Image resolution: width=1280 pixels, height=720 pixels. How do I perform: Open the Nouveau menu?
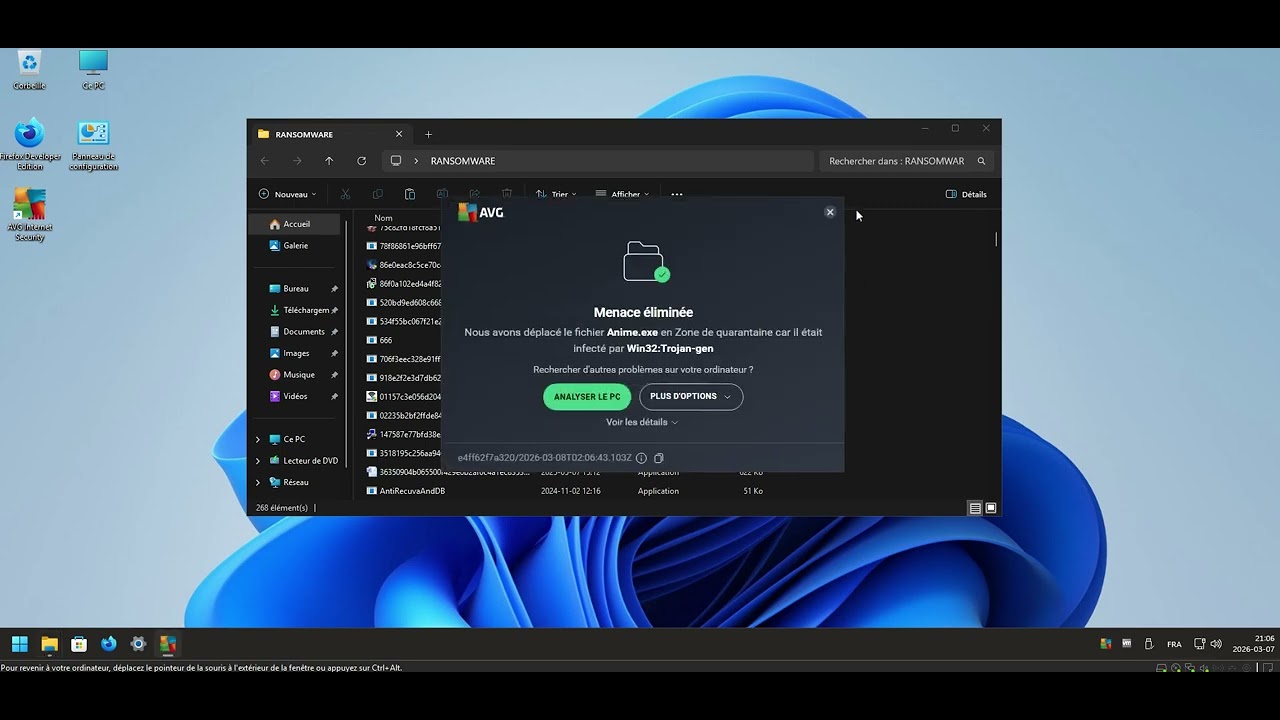click(x=287, y=194)
